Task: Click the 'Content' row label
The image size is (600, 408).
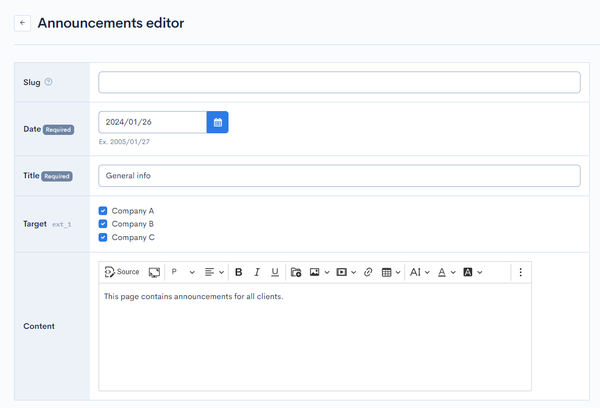Action: 39,326
